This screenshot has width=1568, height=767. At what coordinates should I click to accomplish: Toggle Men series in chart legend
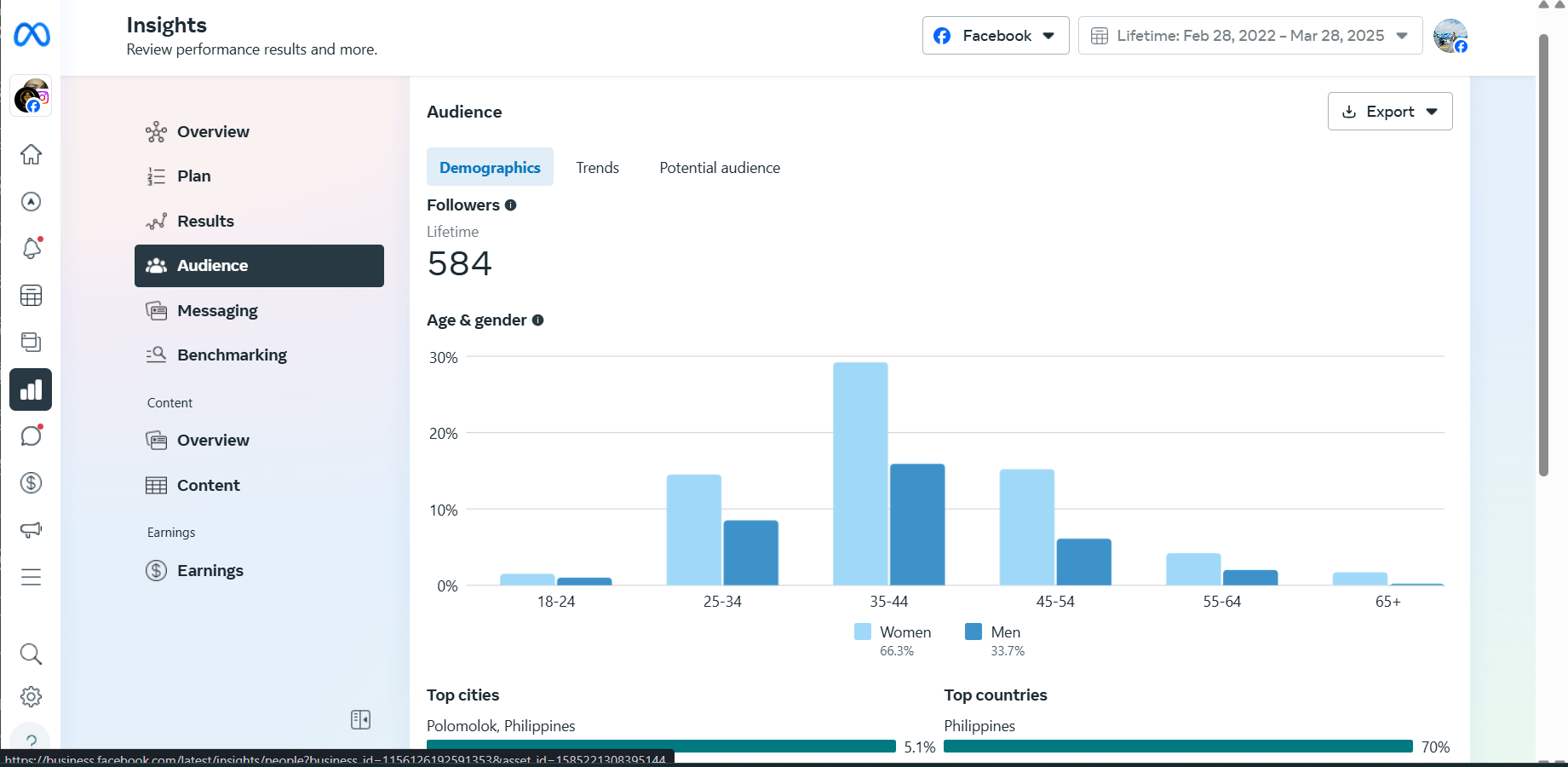tap(993, 632)
